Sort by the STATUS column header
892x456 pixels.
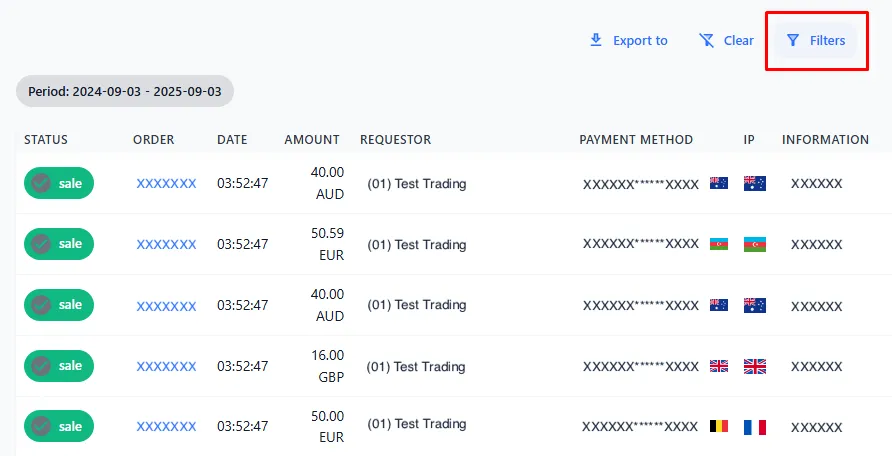pos(46,140)
